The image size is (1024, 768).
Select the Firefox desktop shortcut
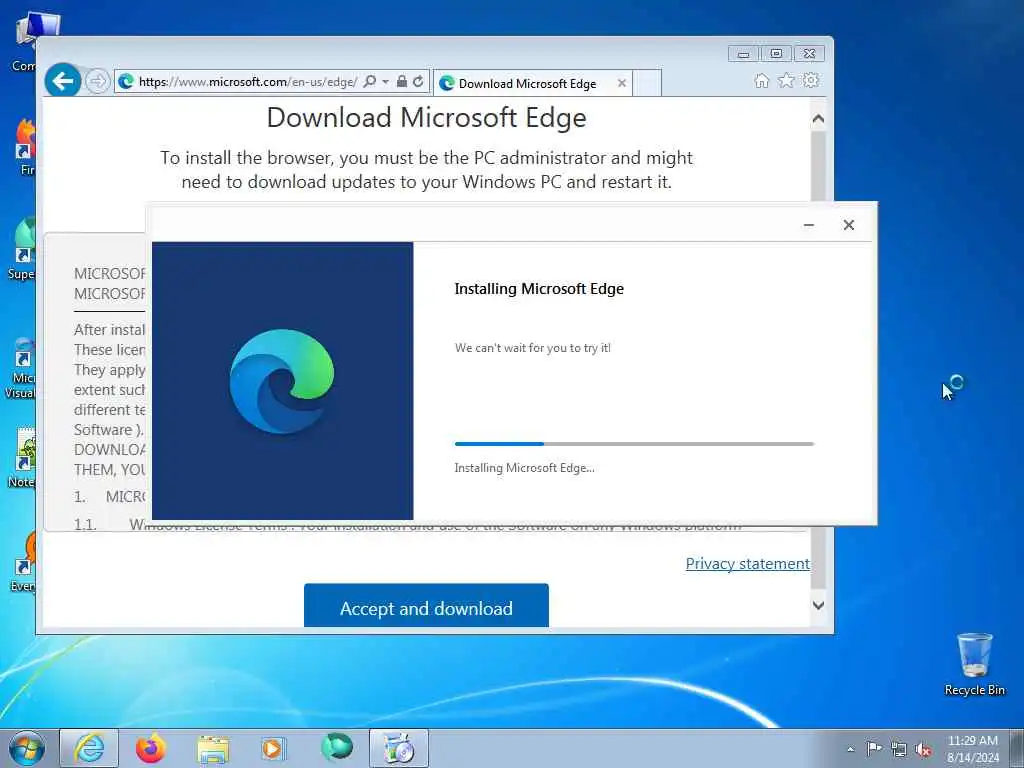[x=25, y=146]
